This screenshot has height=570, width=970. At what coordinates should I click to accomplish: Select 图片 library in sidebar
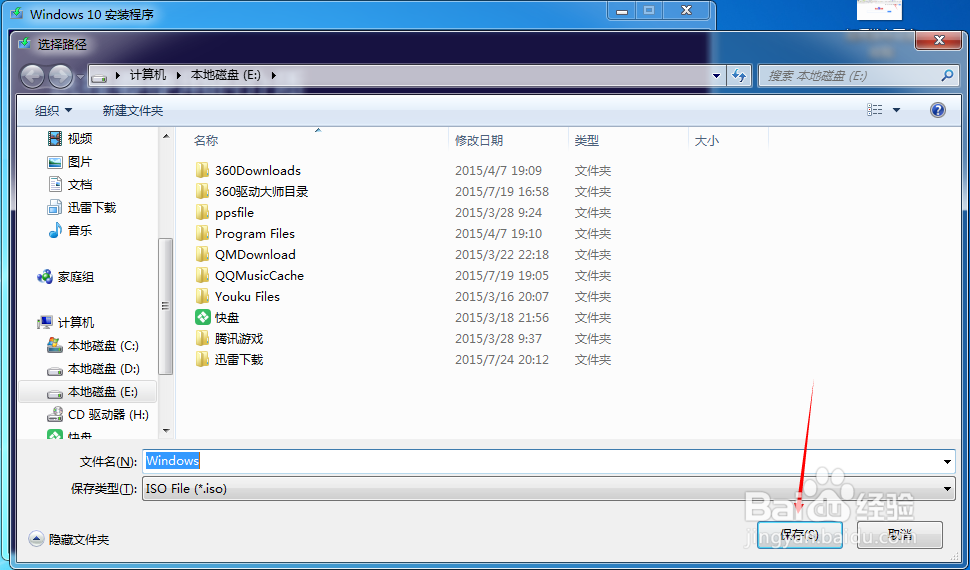(x=70, y=162)
